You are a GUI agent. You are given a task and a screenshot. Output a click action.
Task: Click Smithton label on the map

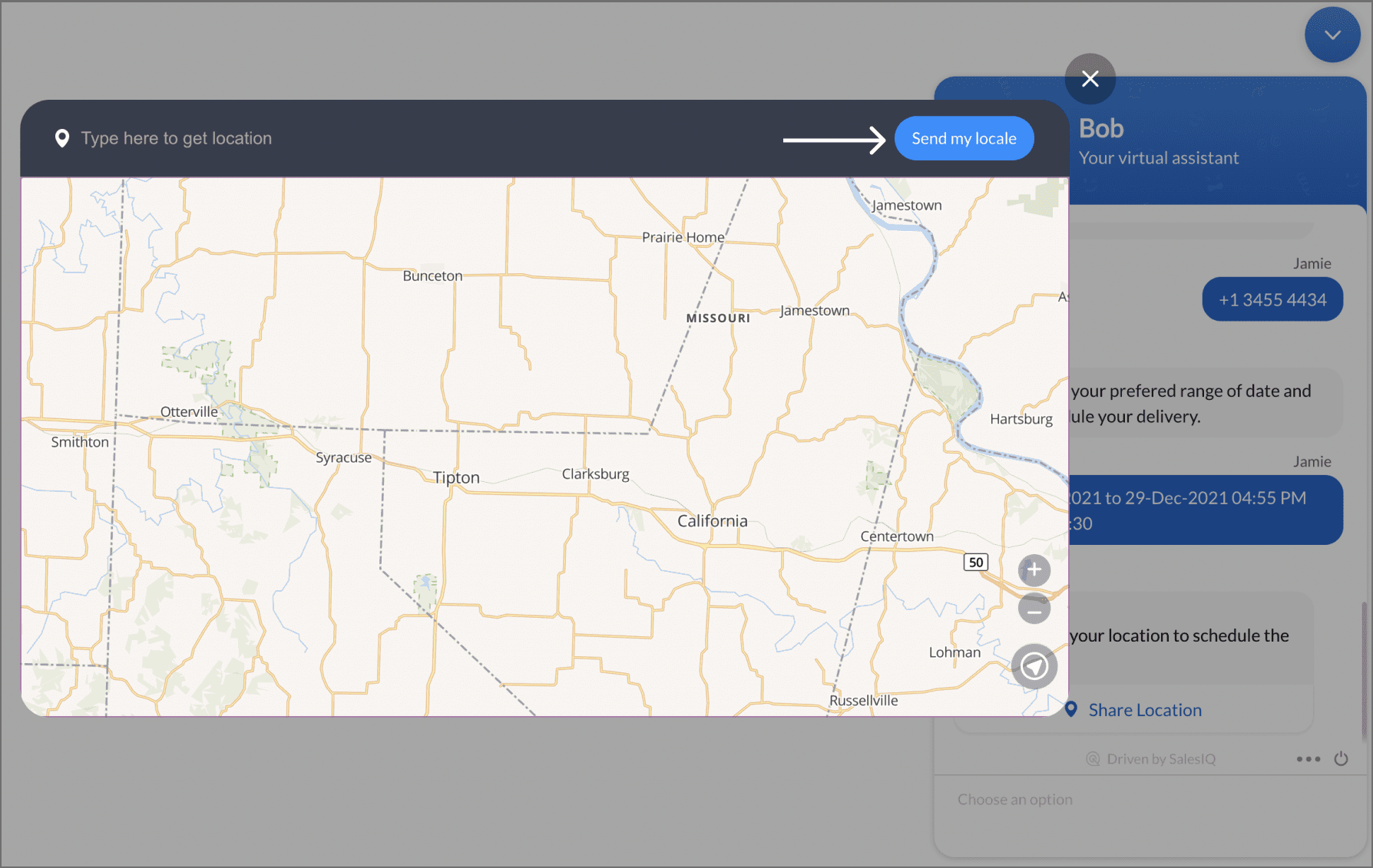pos(80,442)
